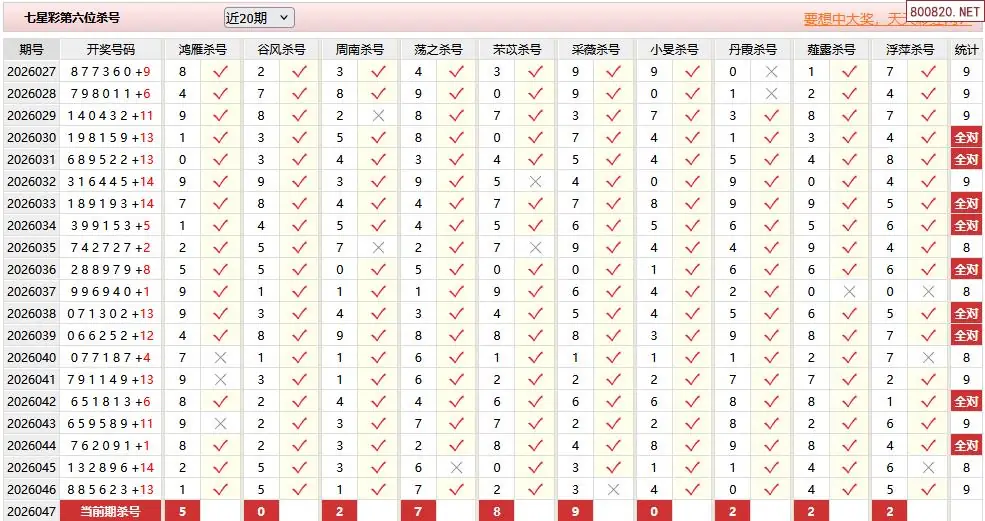
Task: Click the check mark in 浮萍杀号 row 2026046
Action: click(928, 489)
